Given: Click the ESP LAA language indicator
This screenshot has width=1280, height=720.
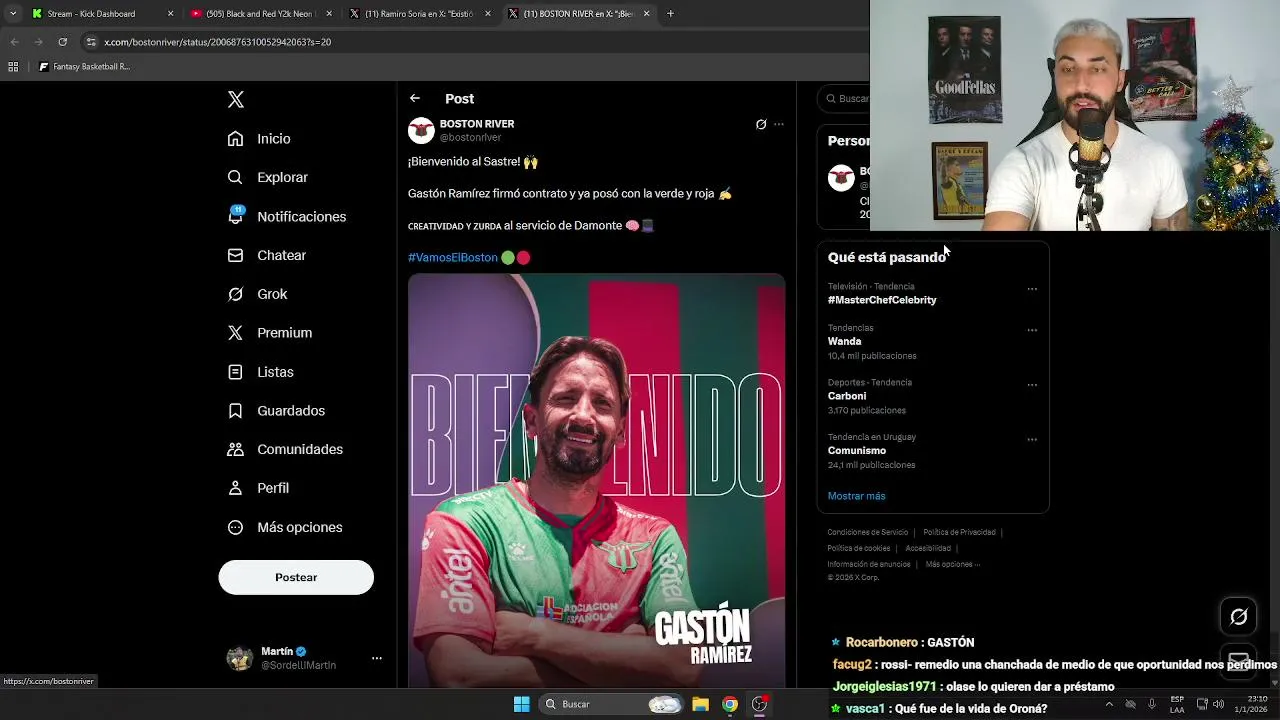Looking at the screenshot, I should point(1177,704).
